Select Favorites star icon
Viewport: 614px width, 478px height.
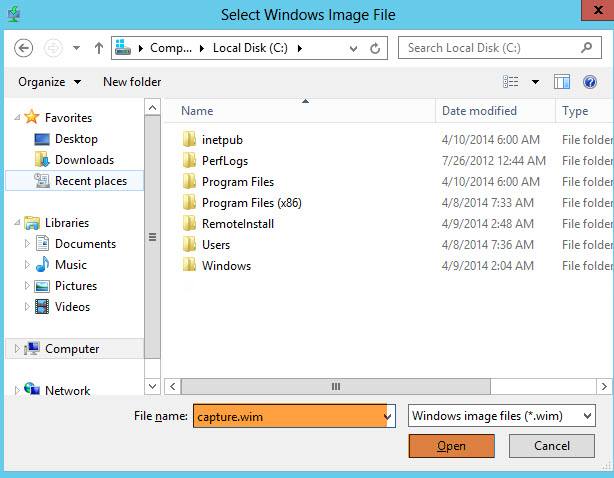click(x=32, y=117)
